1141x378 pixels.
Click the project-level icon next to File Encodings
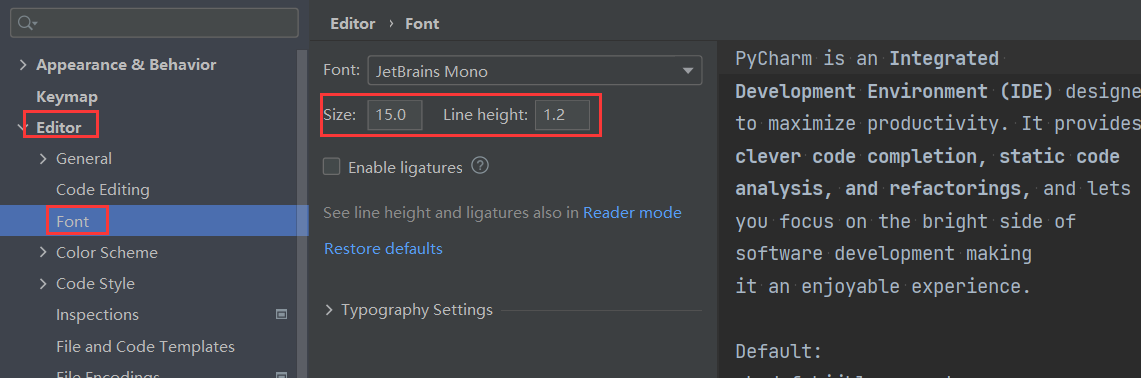click(282, 375)
